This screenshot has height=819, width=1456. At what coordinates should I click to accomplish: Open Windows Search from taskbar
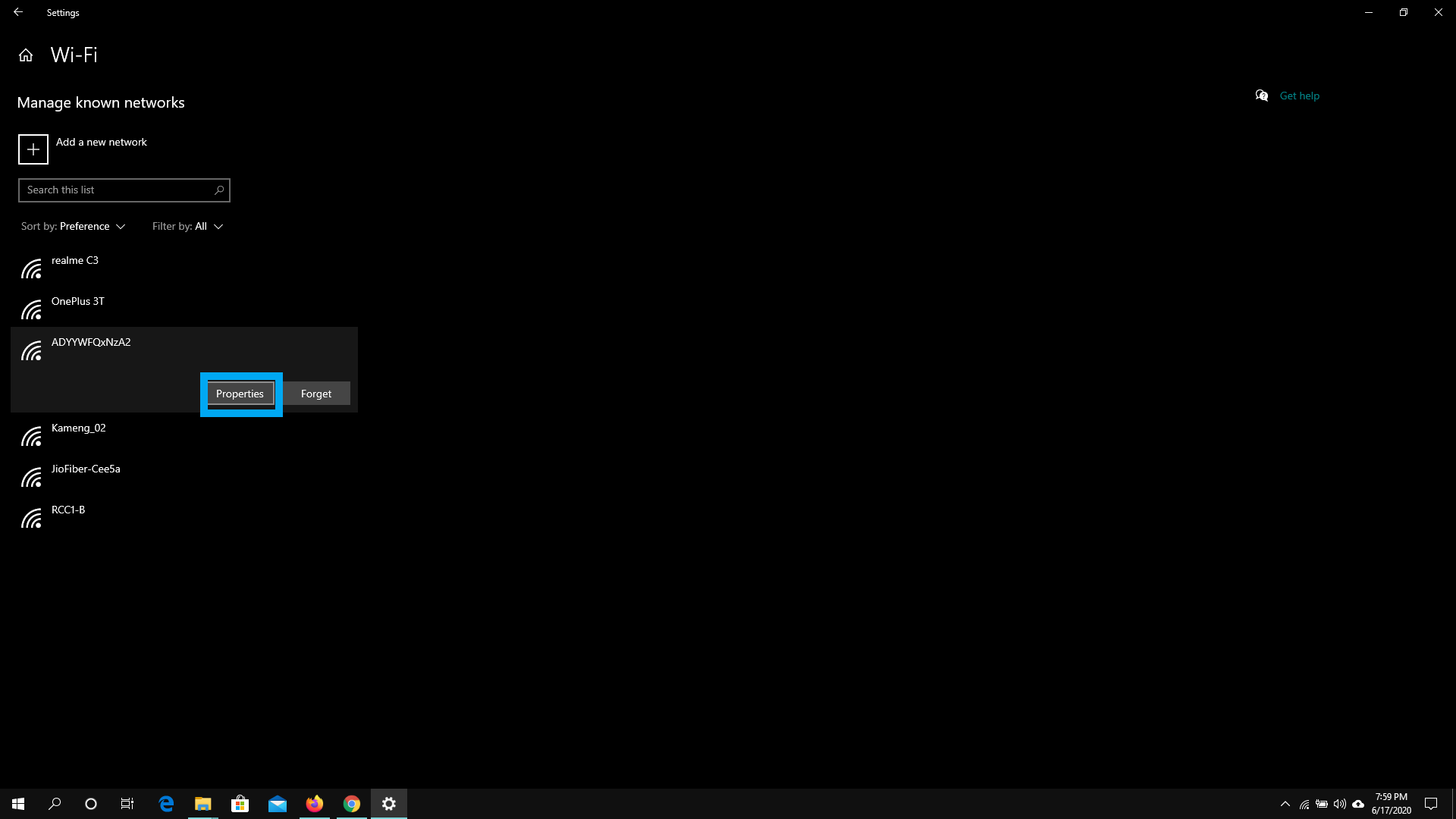click(54, 803)
